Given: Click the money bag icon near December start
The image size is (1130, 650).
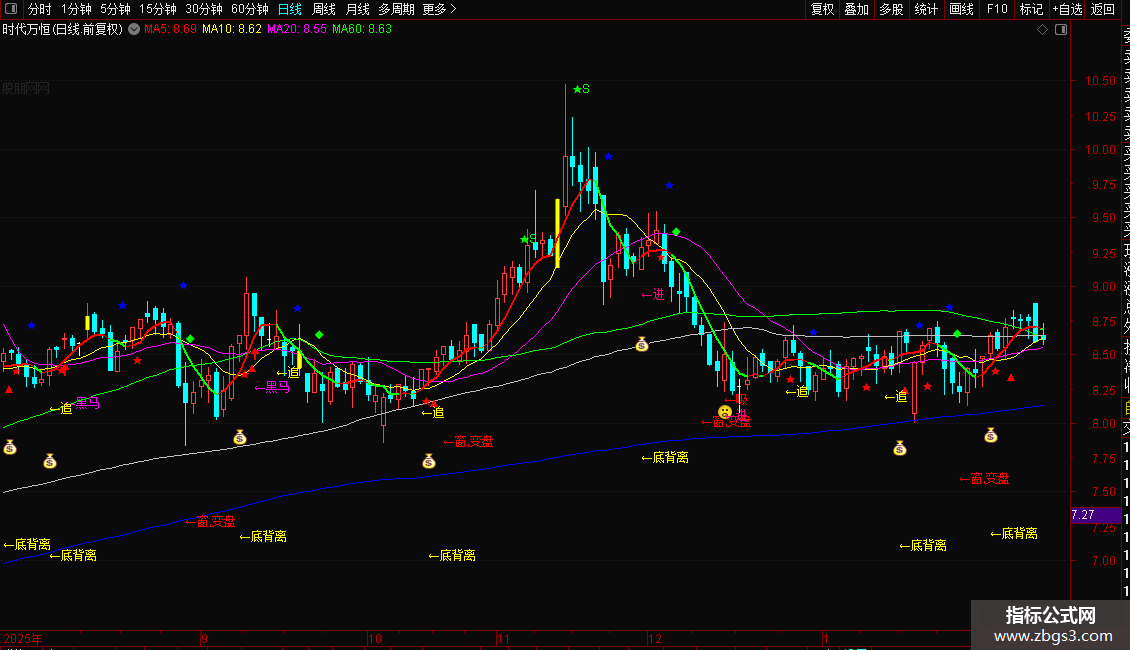Looking at the screenshot, I should [641, 344].
